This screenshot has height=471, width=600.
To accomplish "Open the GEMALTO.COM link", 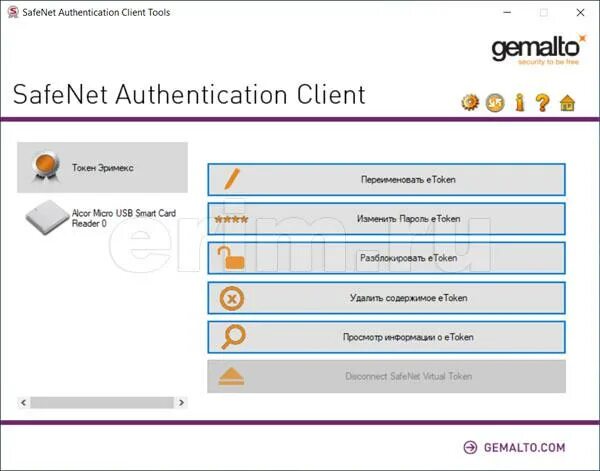I will click(524, 447).
